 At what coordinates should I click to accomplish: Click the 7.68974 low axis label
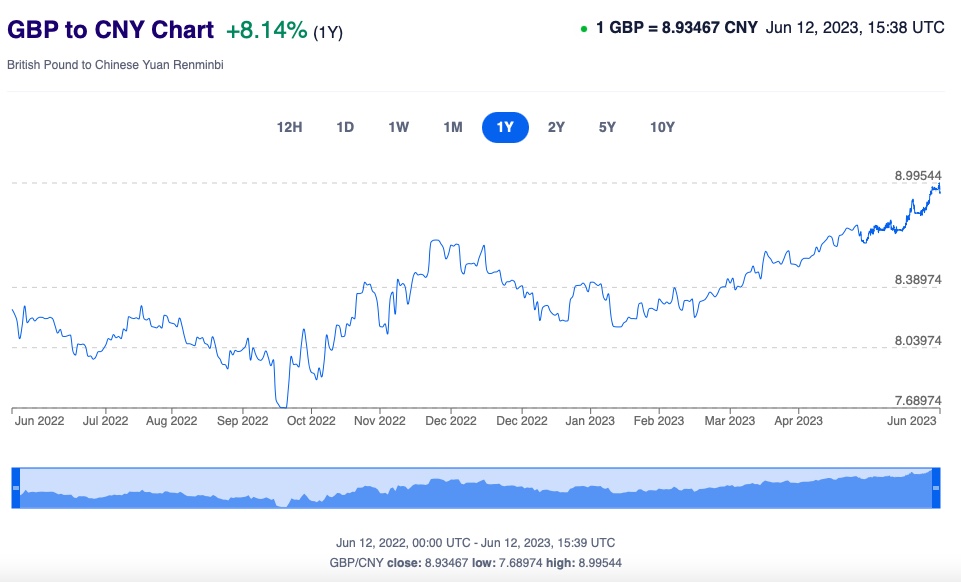coord(918,400)
